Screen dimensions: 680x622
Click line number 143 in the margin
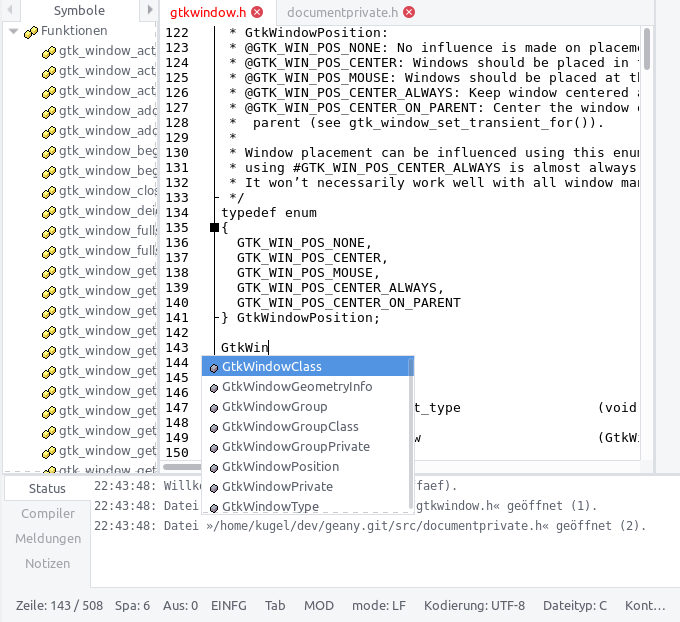pyautogui.click(x=177, y=347)
